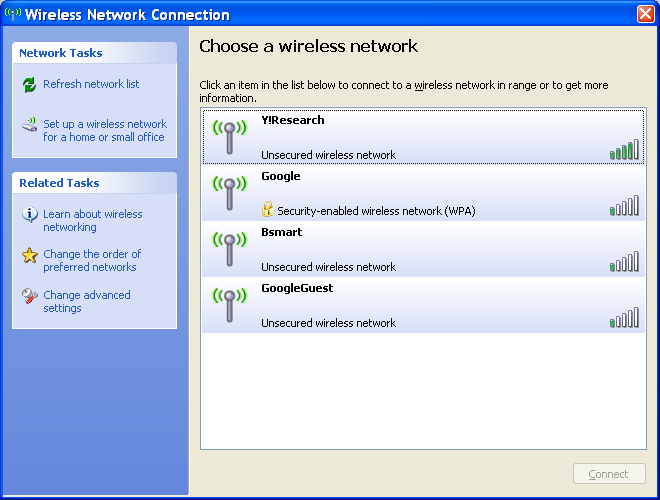This screenshot has width=660, height=500.
Task: Open Learn about wireless networking link
Action: (x=92, y=221)
